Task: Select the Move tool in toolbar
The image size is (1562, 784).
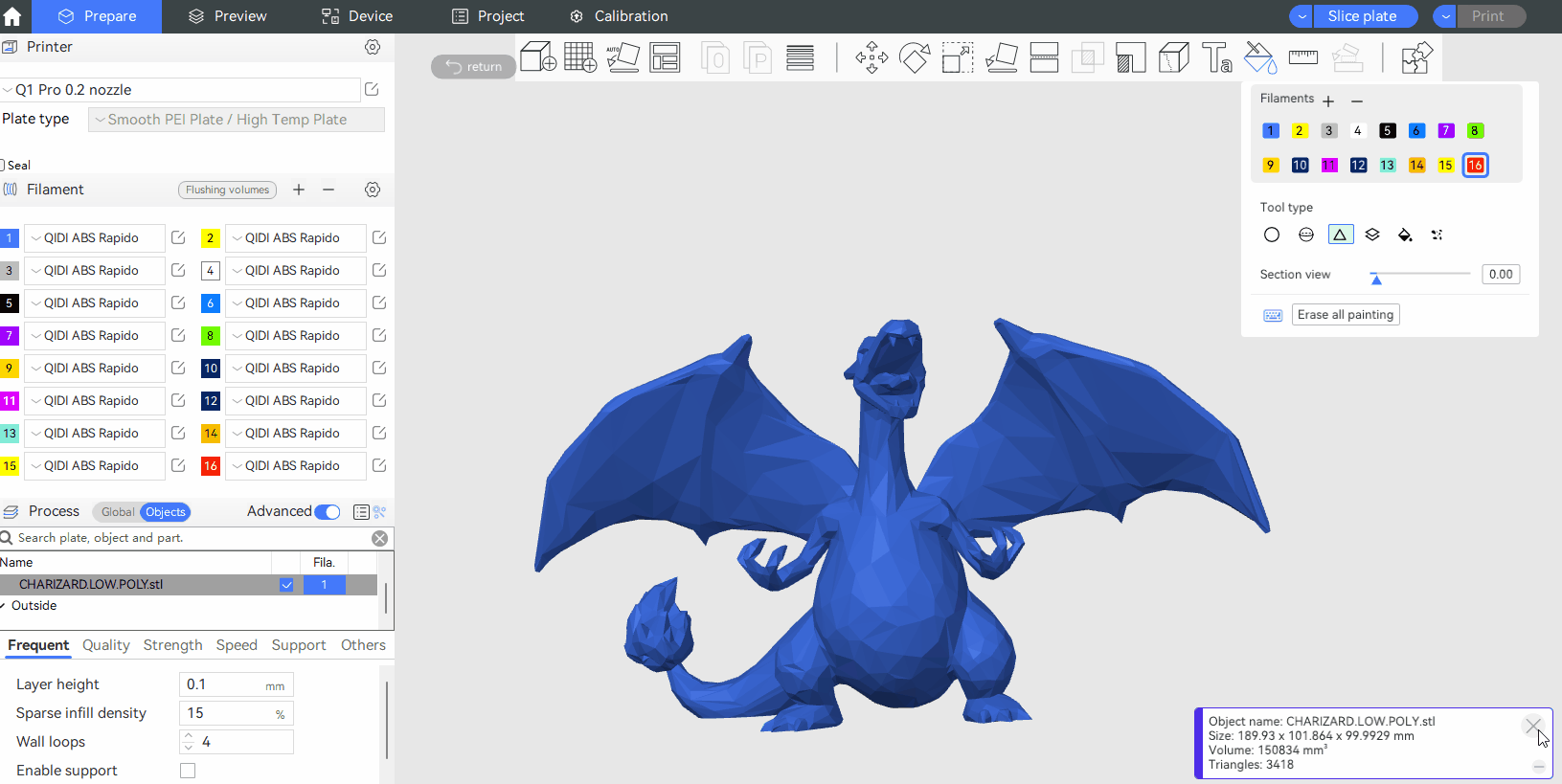Action: click(x=872, y=57)
